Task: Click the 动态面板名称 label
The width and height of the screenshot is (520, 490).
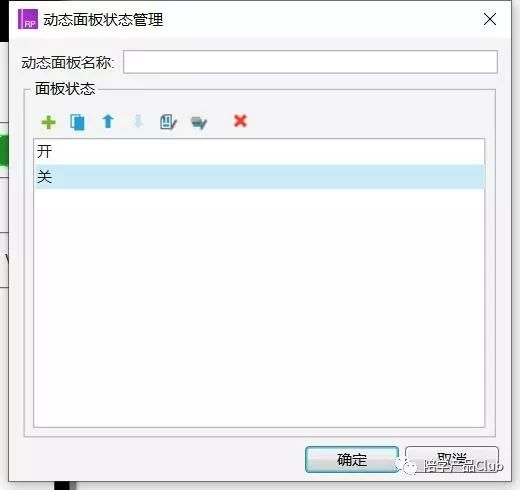Action: pyautogui.click(x=68, y=62)
